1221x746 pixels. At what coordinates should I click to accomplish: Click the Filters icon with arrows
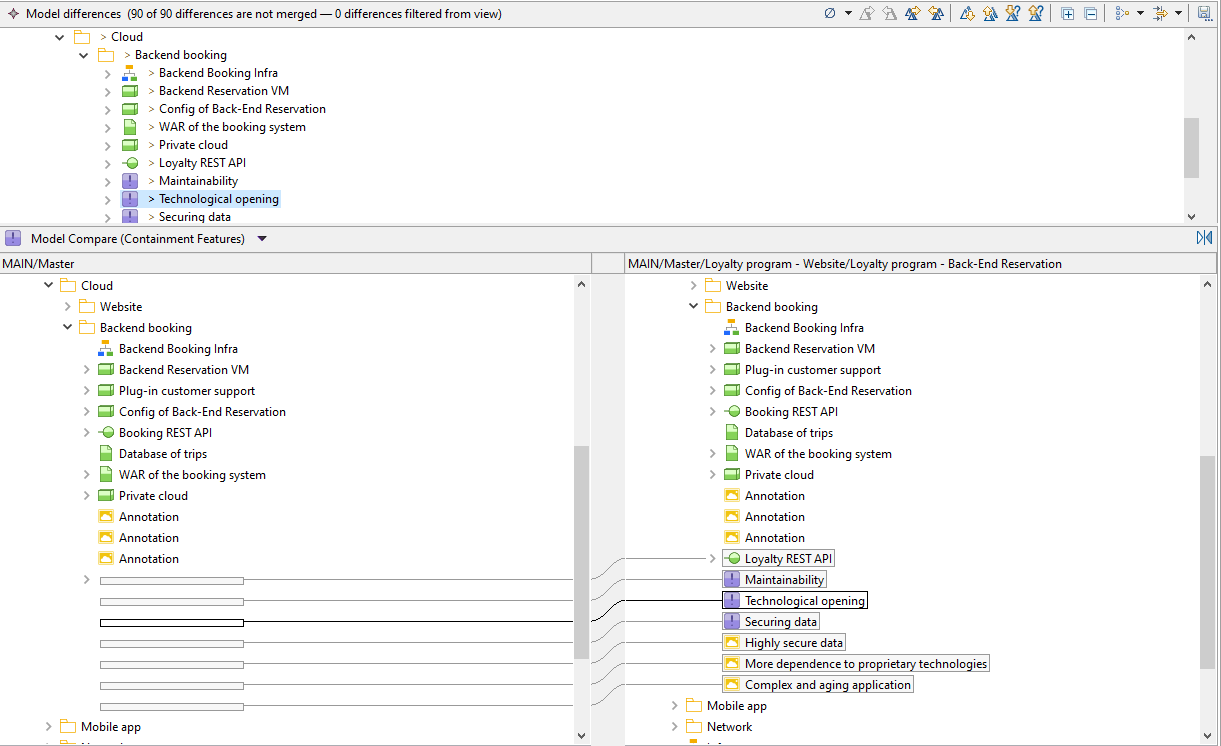(1160, 14)
